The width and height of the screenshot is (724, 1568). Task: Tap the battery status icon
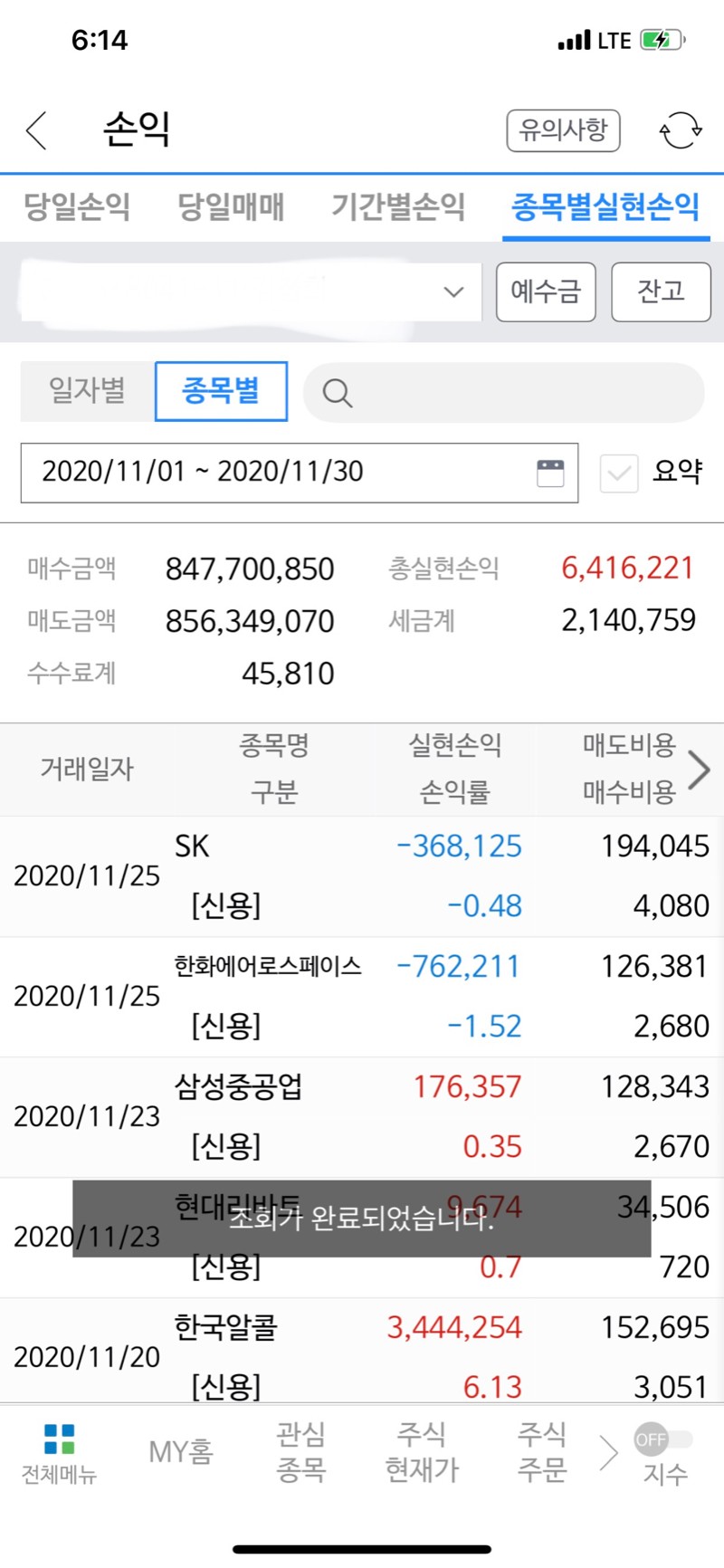click(662, 40)
